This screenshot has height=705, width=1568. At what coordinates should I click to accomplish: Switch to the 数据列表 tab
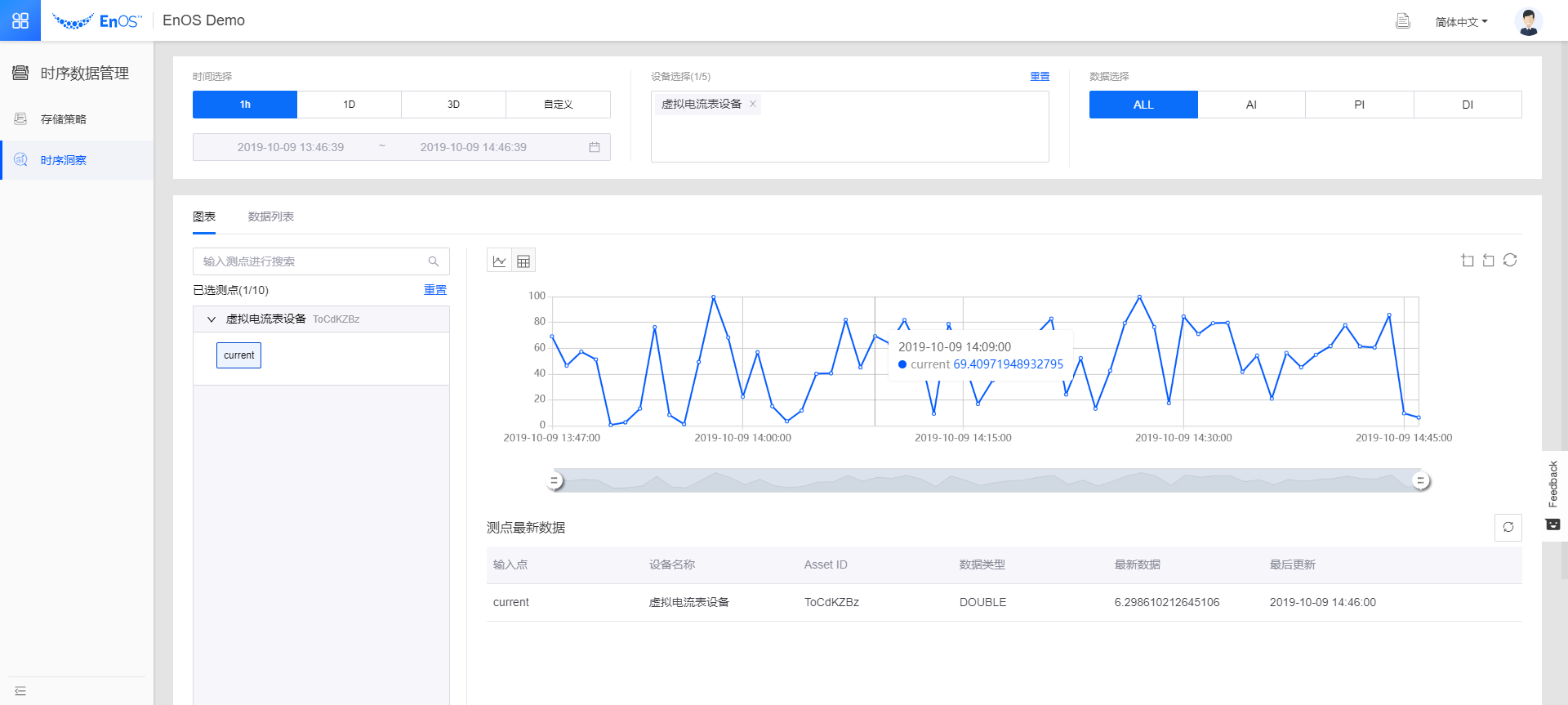(x=271, y=216)
